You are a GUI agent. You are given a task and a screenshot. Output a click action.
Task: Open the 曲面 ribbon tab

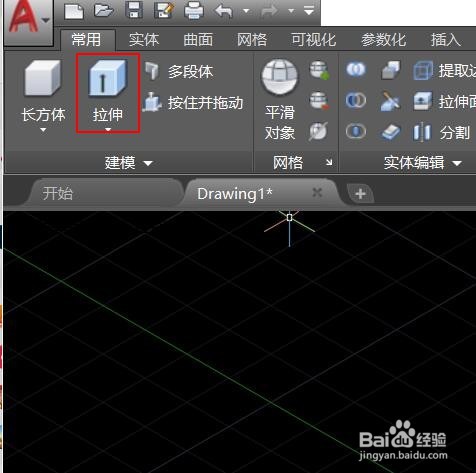[x=198, y=40]
